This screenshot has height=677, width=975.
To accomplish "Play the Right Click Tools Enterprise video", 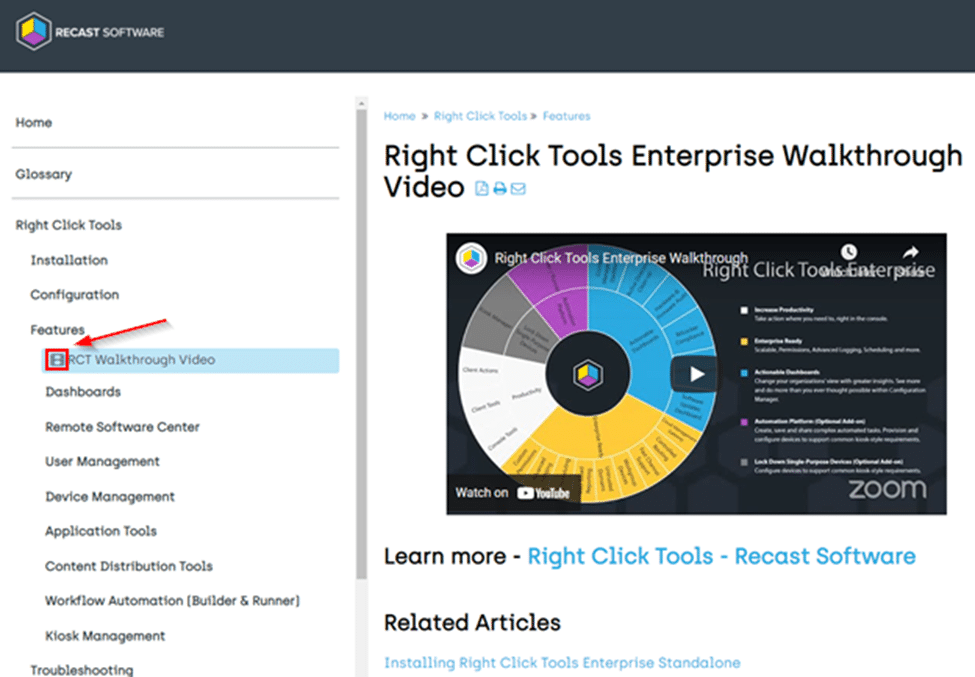I will [696, 374].
